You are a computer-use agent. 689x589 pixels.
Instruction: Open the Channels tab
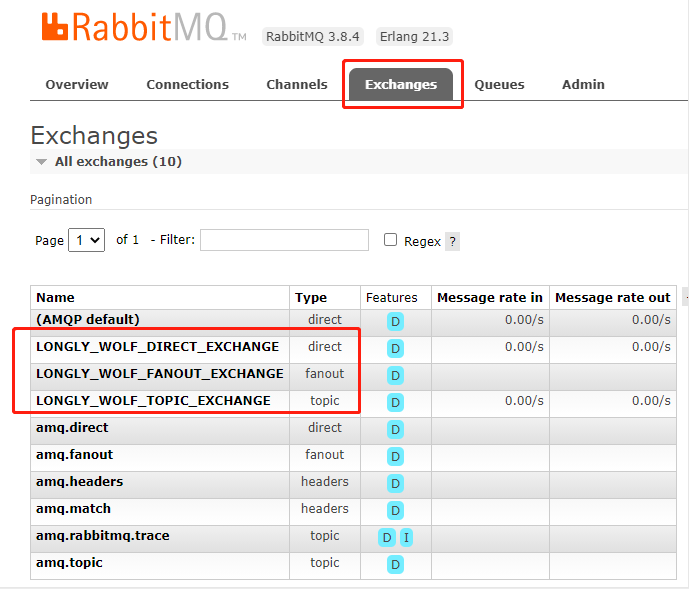tap(297, 84)
